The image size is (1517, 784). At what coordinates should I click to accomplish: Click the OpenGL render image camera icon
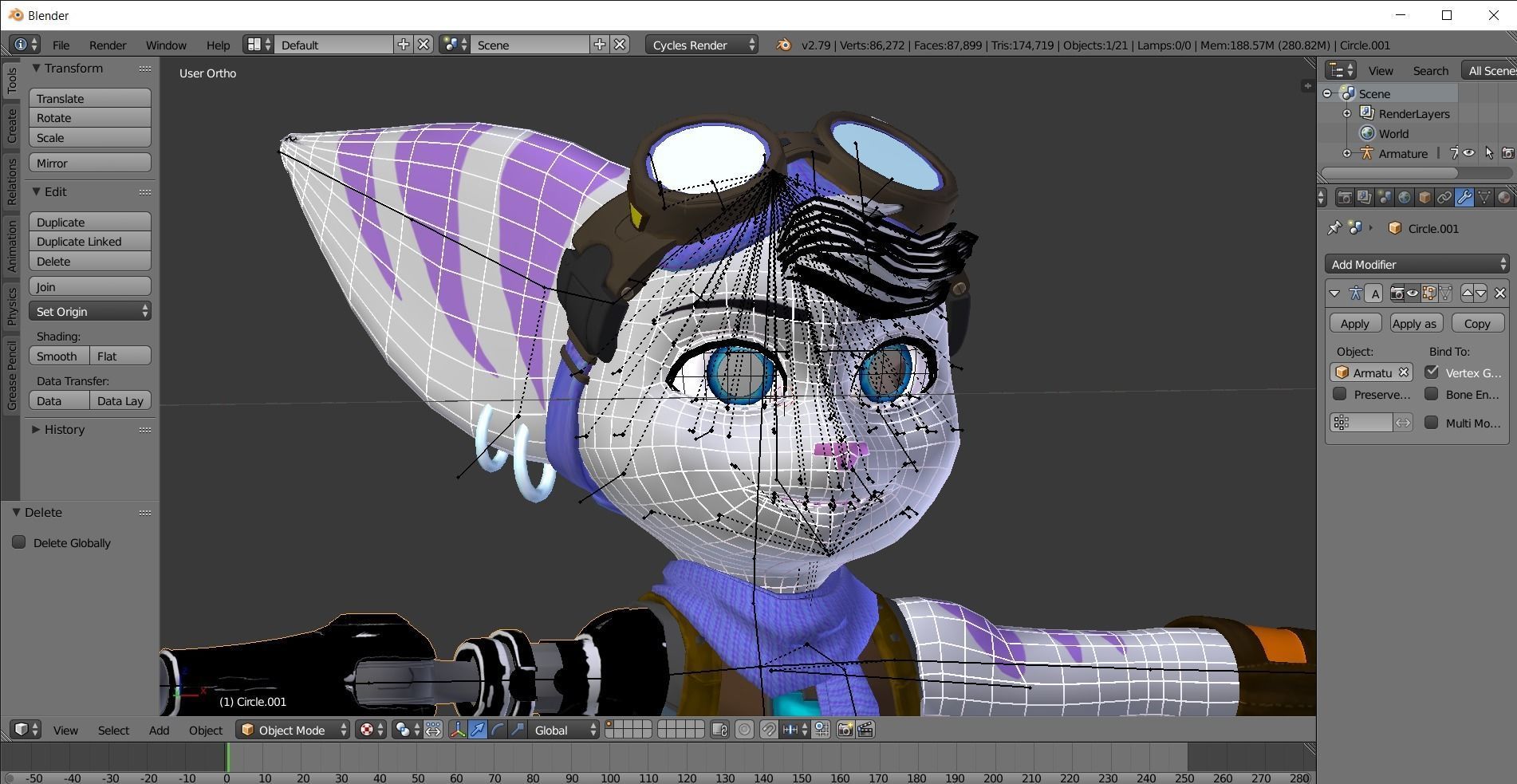(845, 730)
